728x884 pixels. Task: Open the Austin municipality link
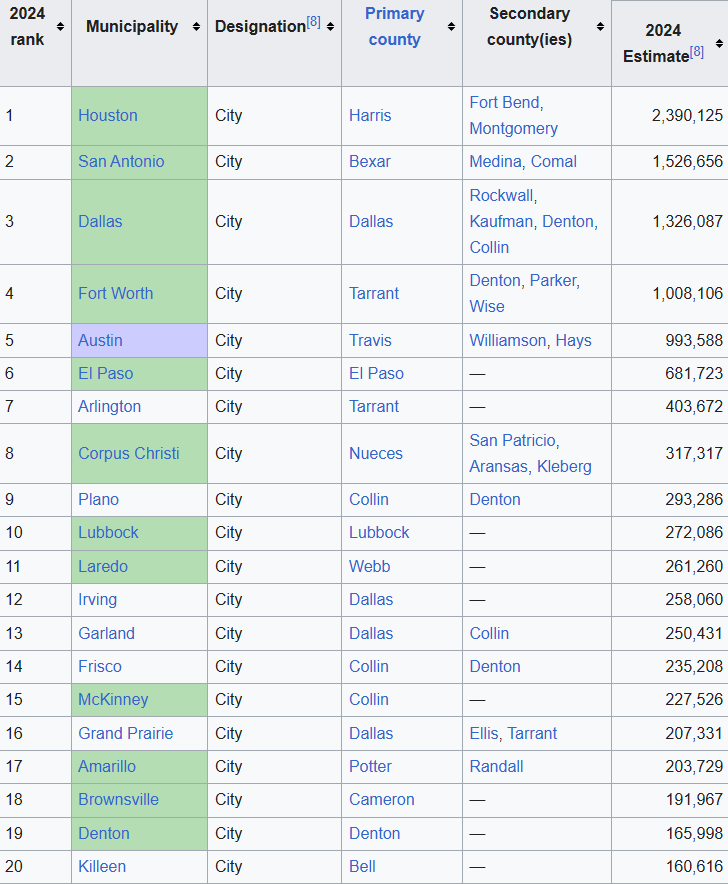pyautogui.click(x=100, y=341)
